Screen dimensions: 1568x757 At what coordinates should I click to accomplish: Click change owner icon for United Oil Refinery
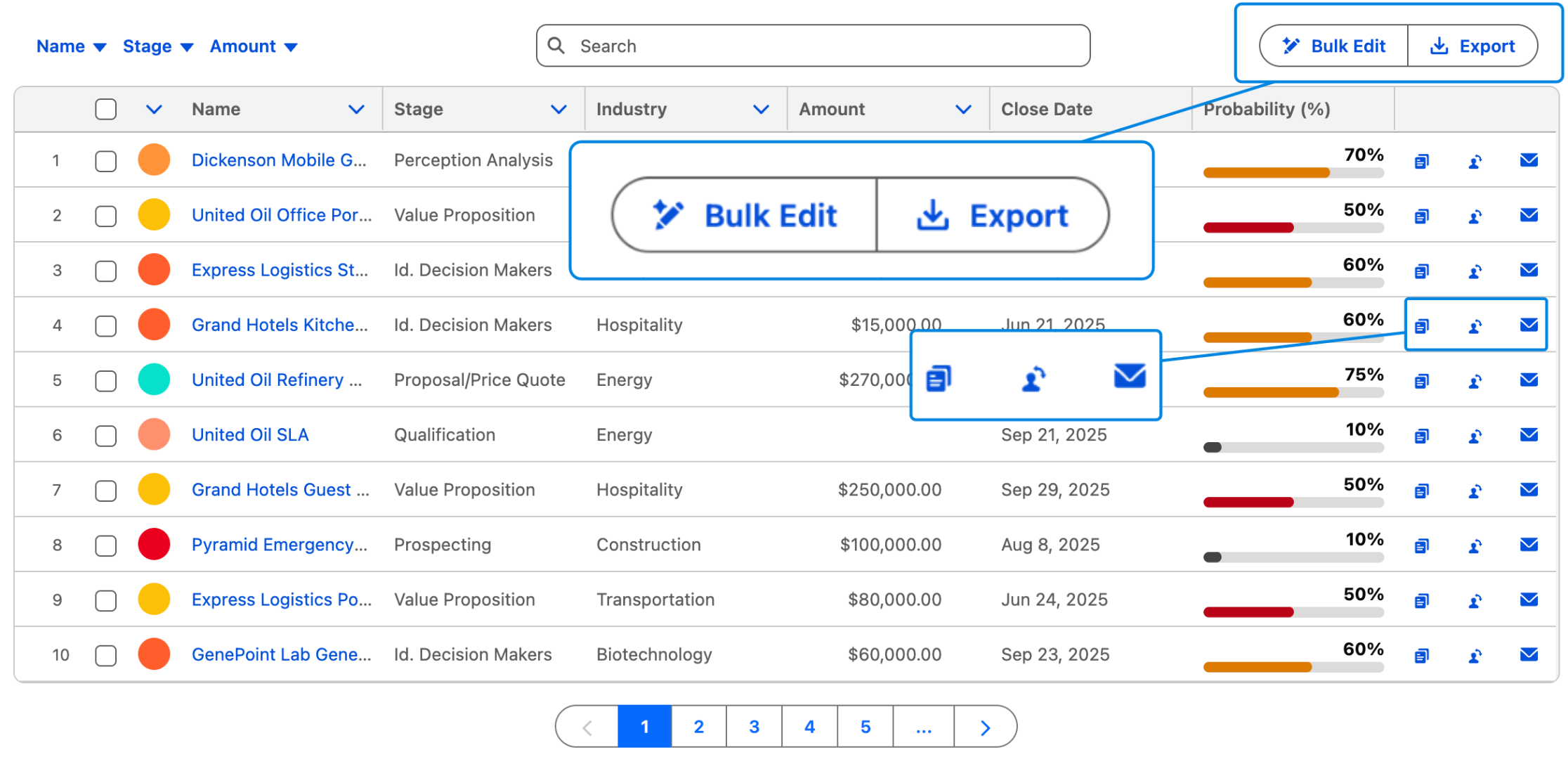(1475, 380)
